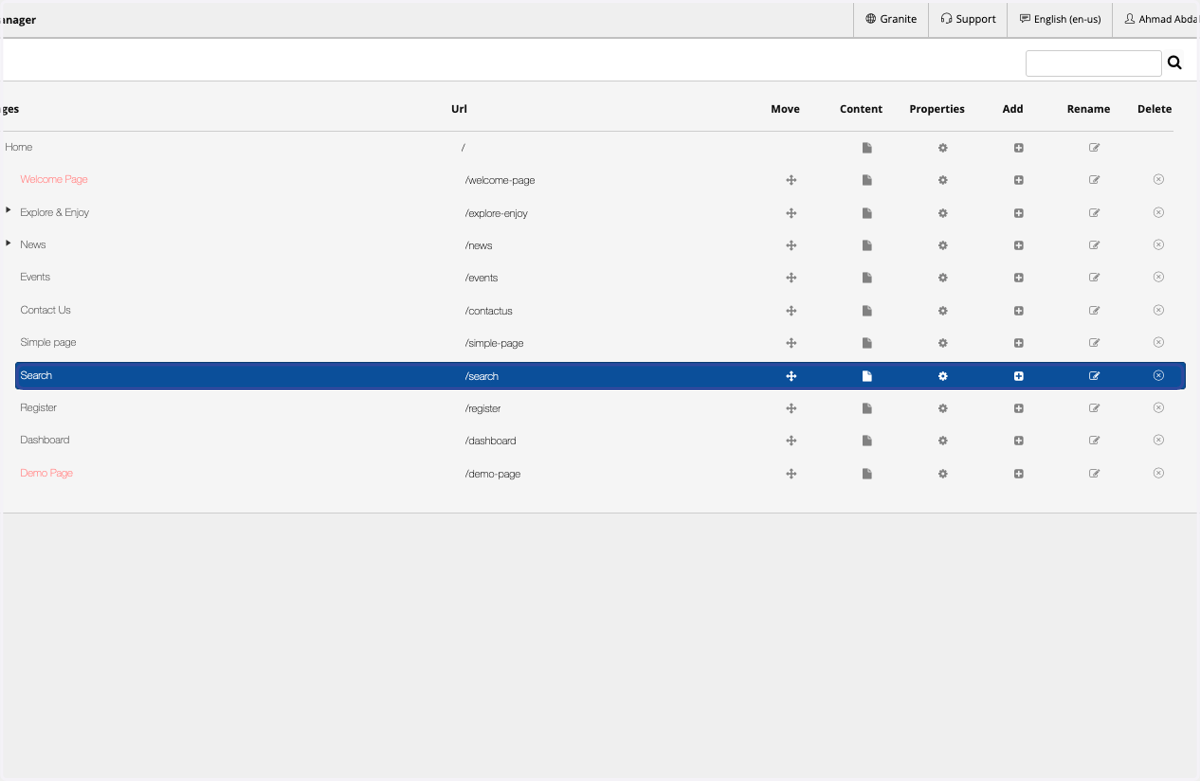Viewport: 1200px width, 781px height.
Task: Open properties gear for Events row
Action: [x=942, y=278]
